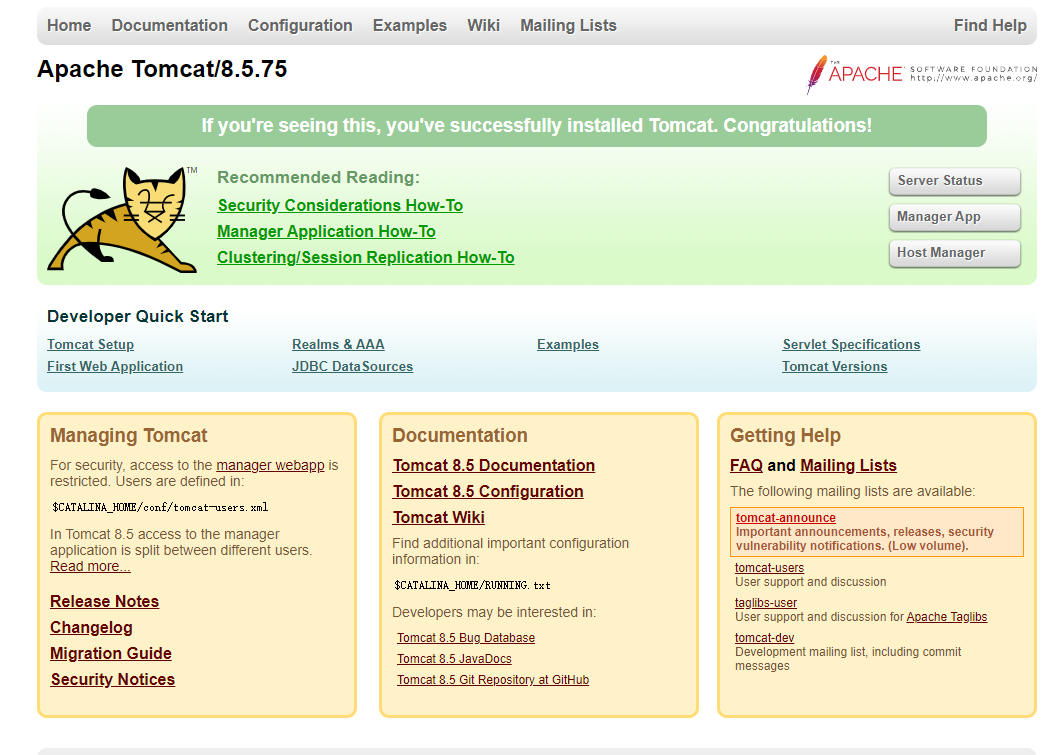Open Examples link under Developer Quick Start
The width and height of the screenshot is (1062, 755).
coord(568,344)
